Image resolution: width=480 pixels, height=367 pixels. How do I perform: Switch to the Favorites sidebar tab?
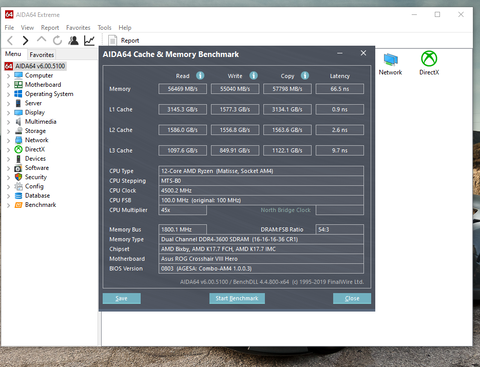pos(42,55)
